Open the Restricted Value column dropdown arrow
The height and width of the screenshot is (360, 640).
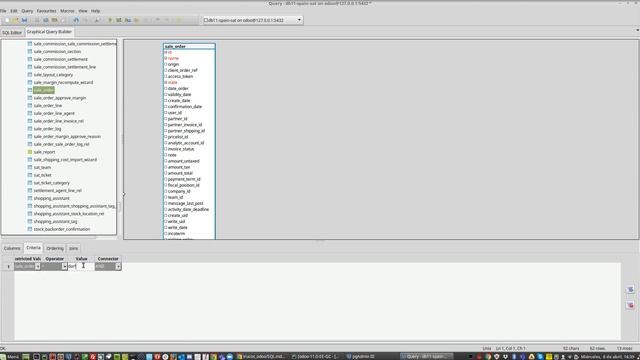[38, 266]
